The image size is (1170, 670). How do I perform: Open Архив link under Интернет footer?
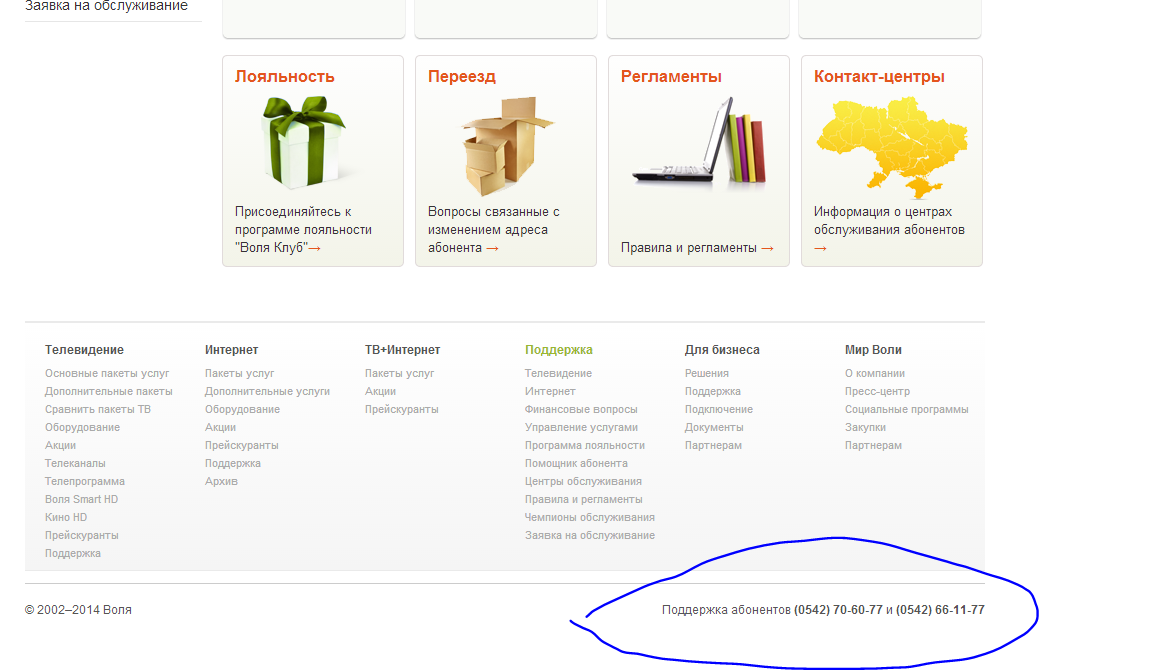pyautogui.click(x=221, y=481)
